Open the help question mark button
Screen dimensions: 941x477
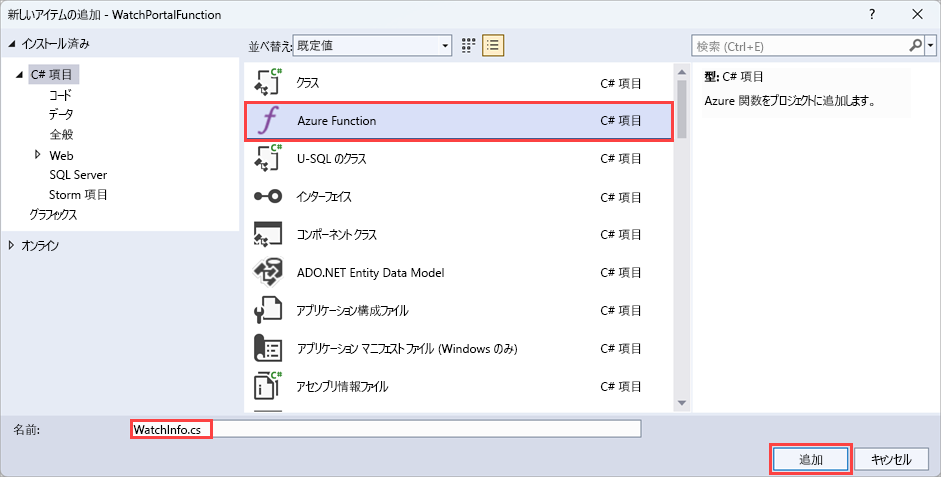coord(872,14)
